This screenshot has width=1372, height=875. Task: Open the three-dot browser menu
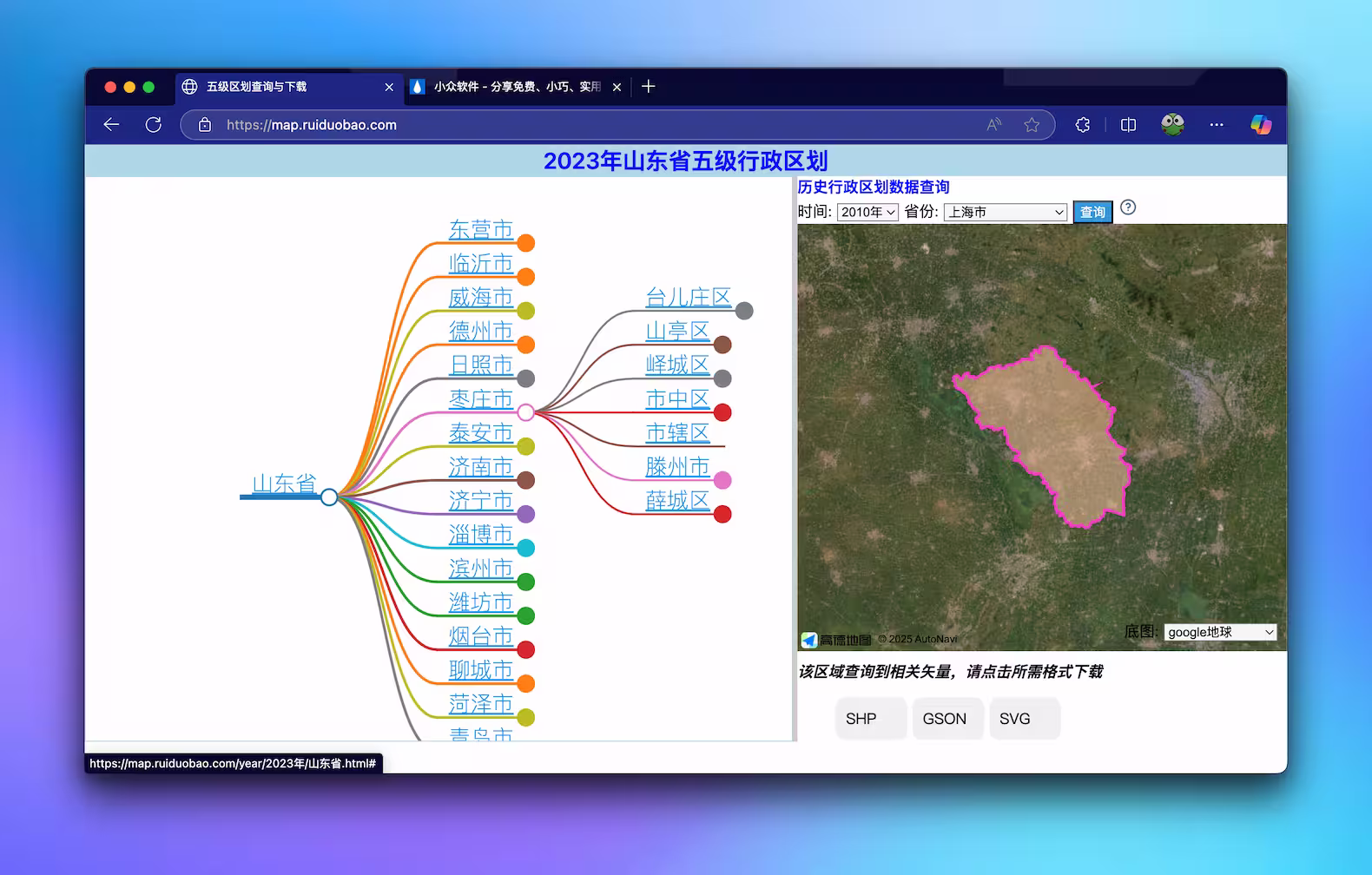(x=1217, y=125)
